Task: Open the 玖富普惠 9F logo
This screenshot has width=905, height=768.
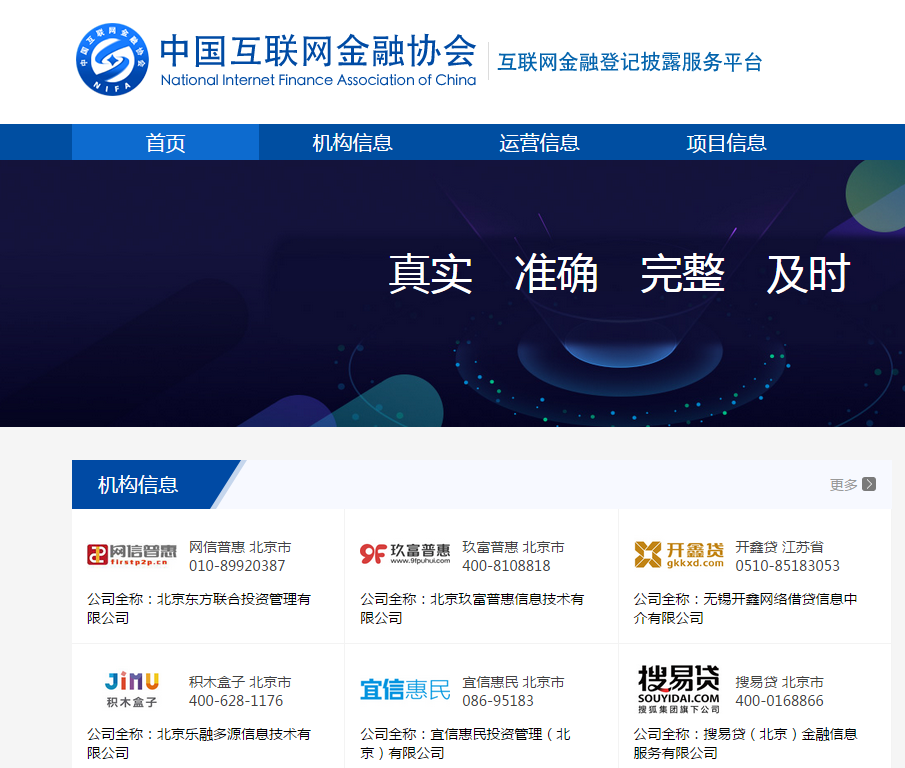Action: 405,553
